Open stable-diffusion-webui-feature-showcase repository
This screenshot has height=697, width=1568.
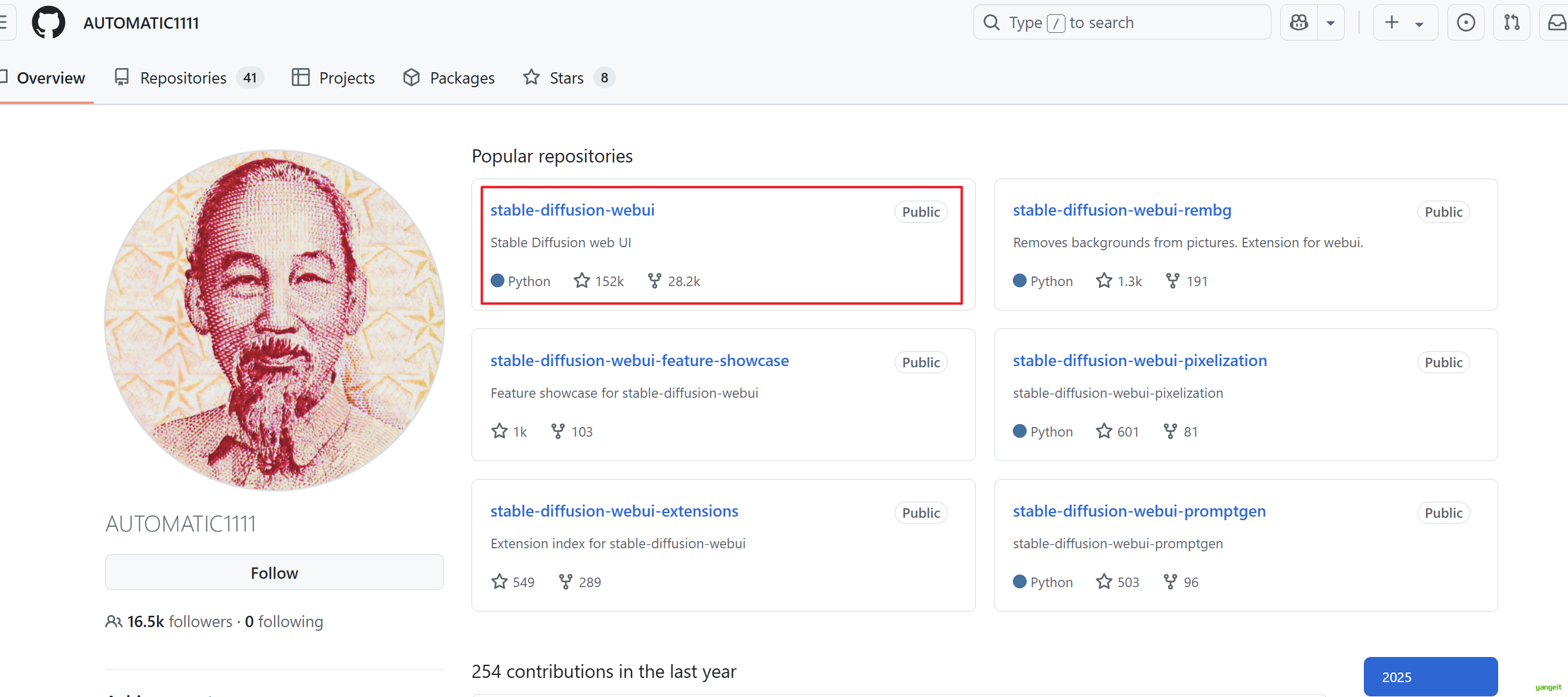coord(639,360)
